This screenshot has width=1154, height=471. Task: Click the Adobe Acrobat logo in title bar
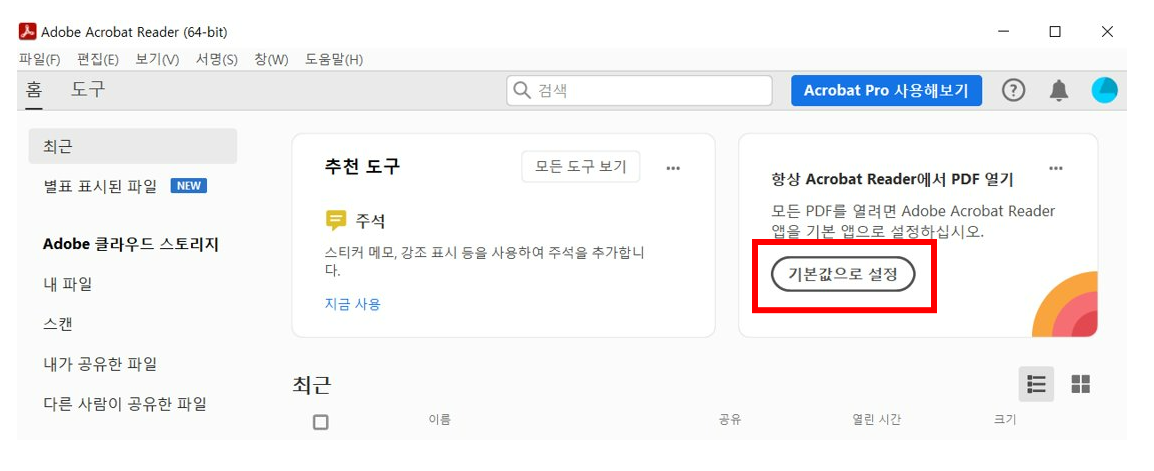pyautogui.click(x=27, y=32)
